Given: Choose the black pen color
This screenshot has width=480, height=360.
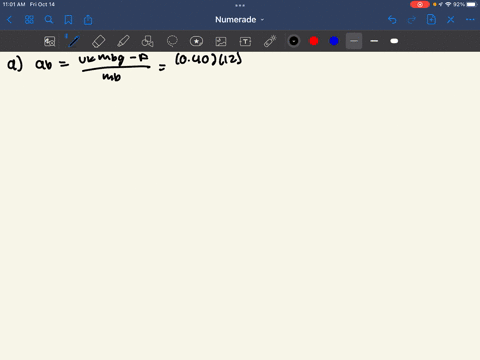Looking at the screenshot, I should pyautogui.click(x=294, y=41).
